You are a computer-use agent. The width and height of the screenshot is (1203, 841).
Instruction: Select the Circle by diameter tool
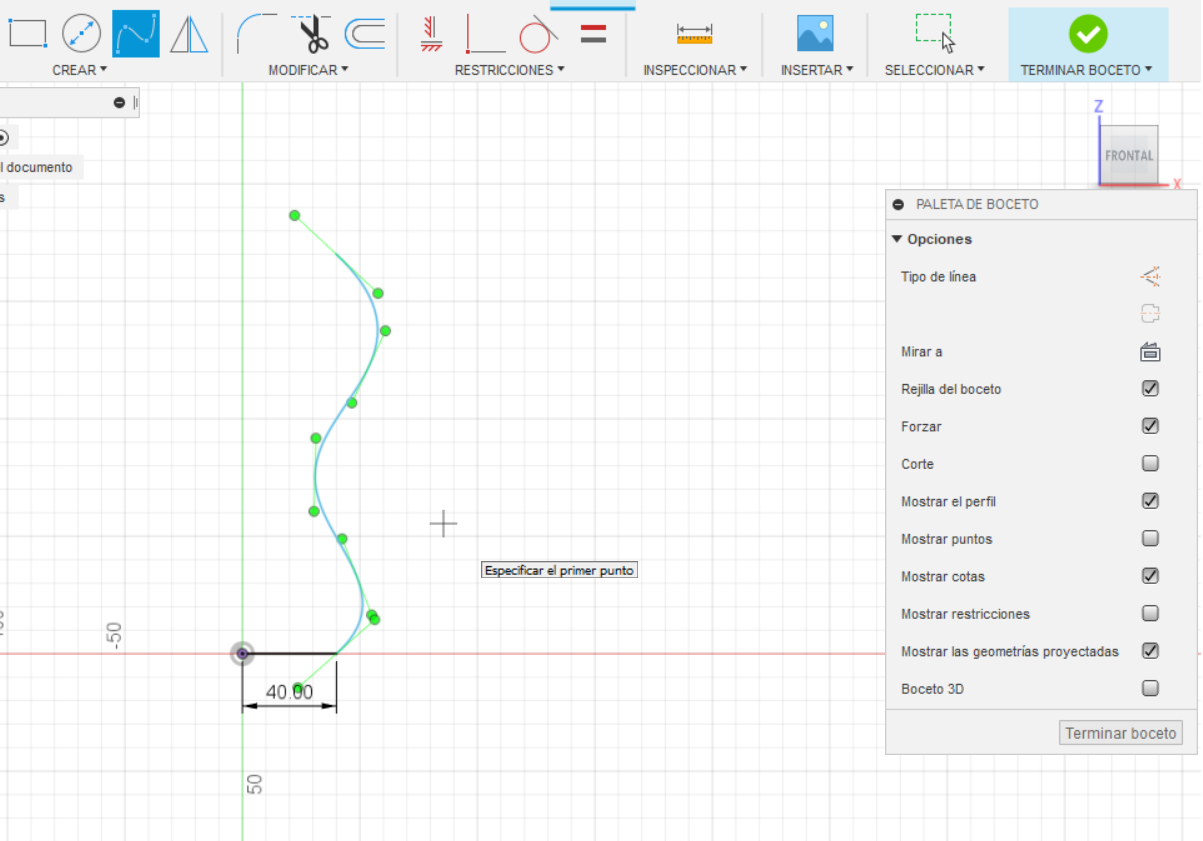tap(81, 34)
